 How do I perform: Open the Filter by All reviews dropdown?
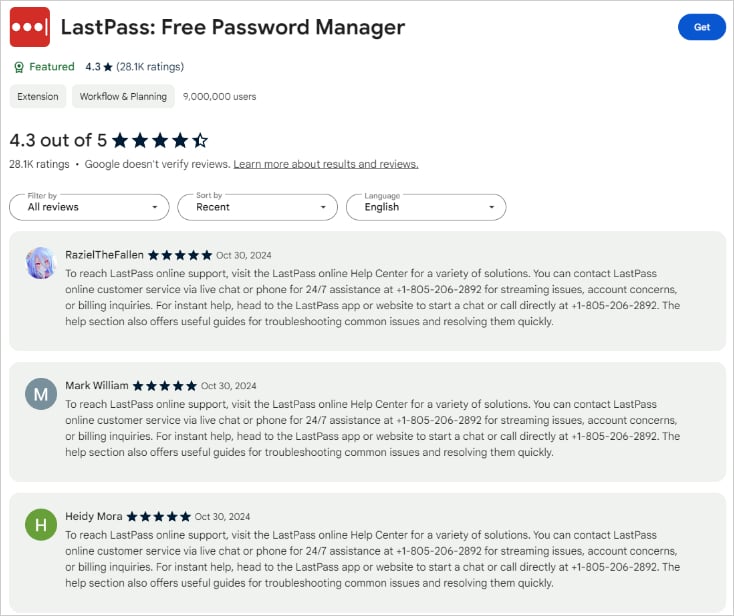[x=88, y=207]
